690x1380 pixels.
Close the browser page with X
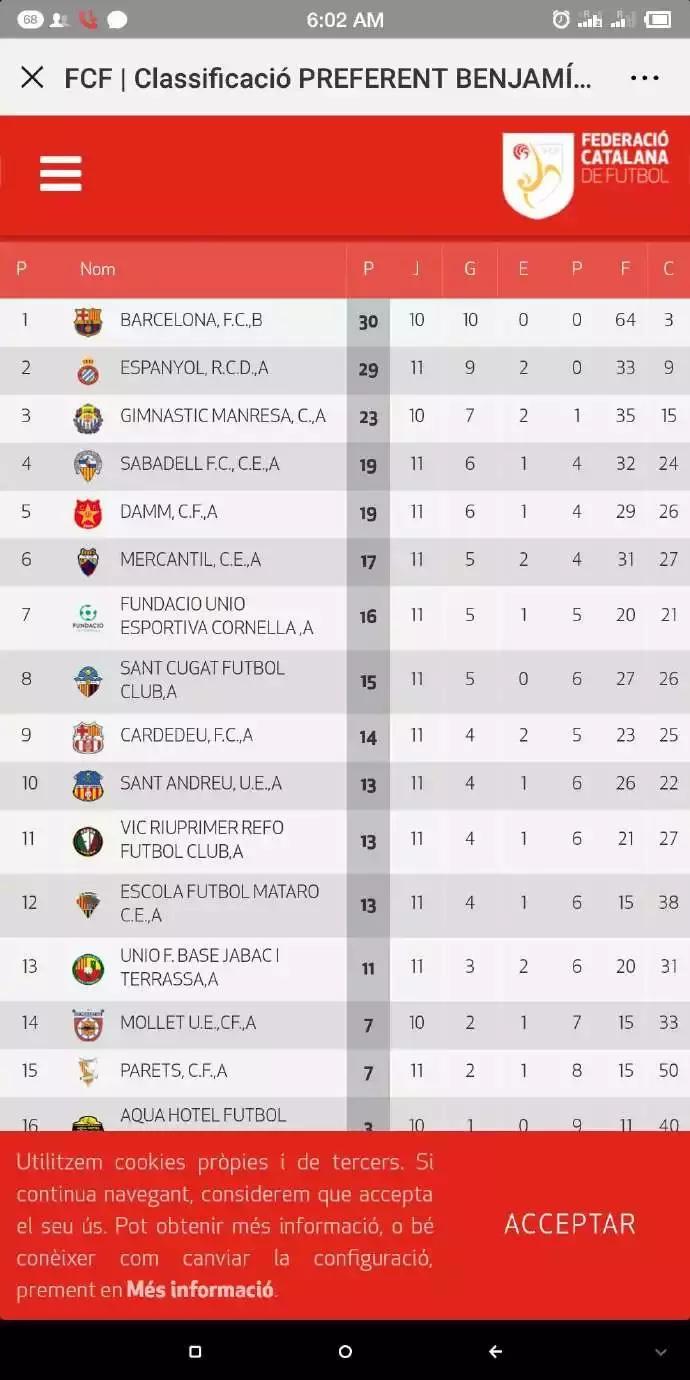click(x=32, y=78)
